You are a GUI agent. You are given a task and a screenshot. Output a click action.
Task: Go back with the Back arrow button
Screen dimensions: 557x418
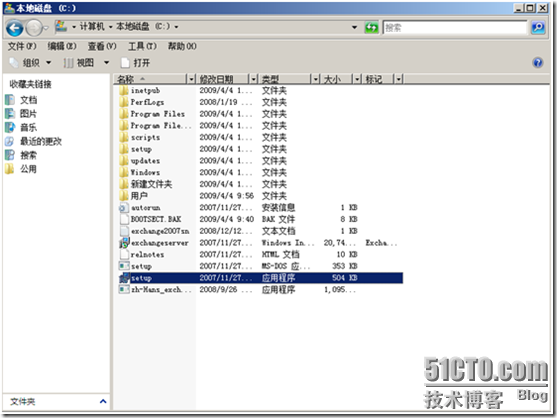tap(15, 28)
